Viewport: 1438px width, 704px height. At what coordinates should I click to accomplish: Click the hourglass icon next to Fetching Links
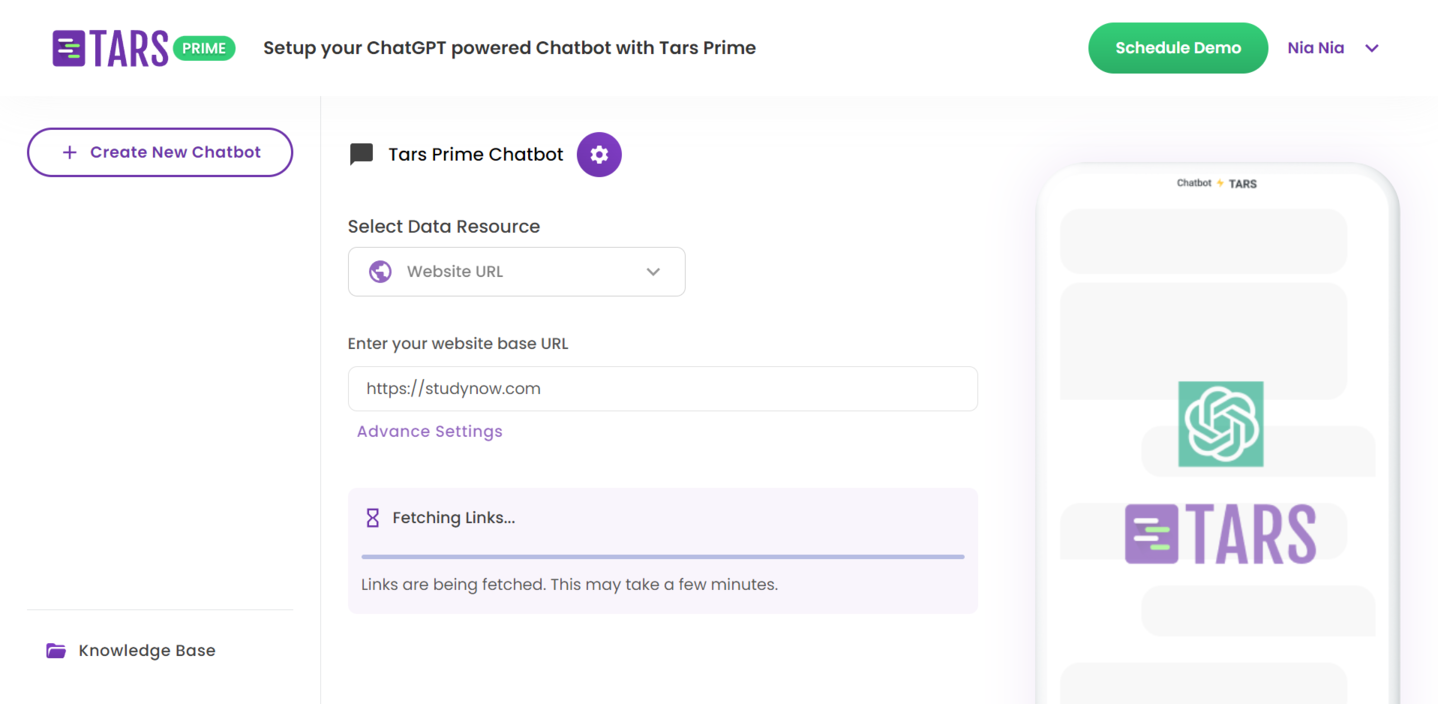click(x=372, y=518)
